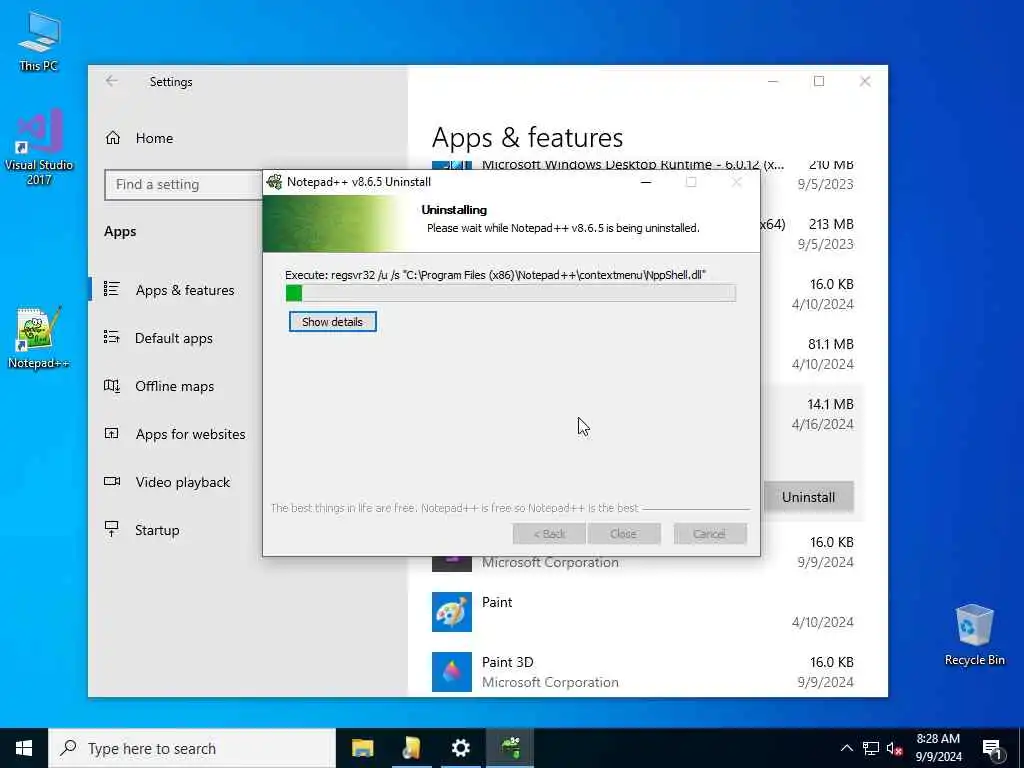Open the notification center icon
The width and height of the screenshot is (1024, 768).
tap(992, 749)
